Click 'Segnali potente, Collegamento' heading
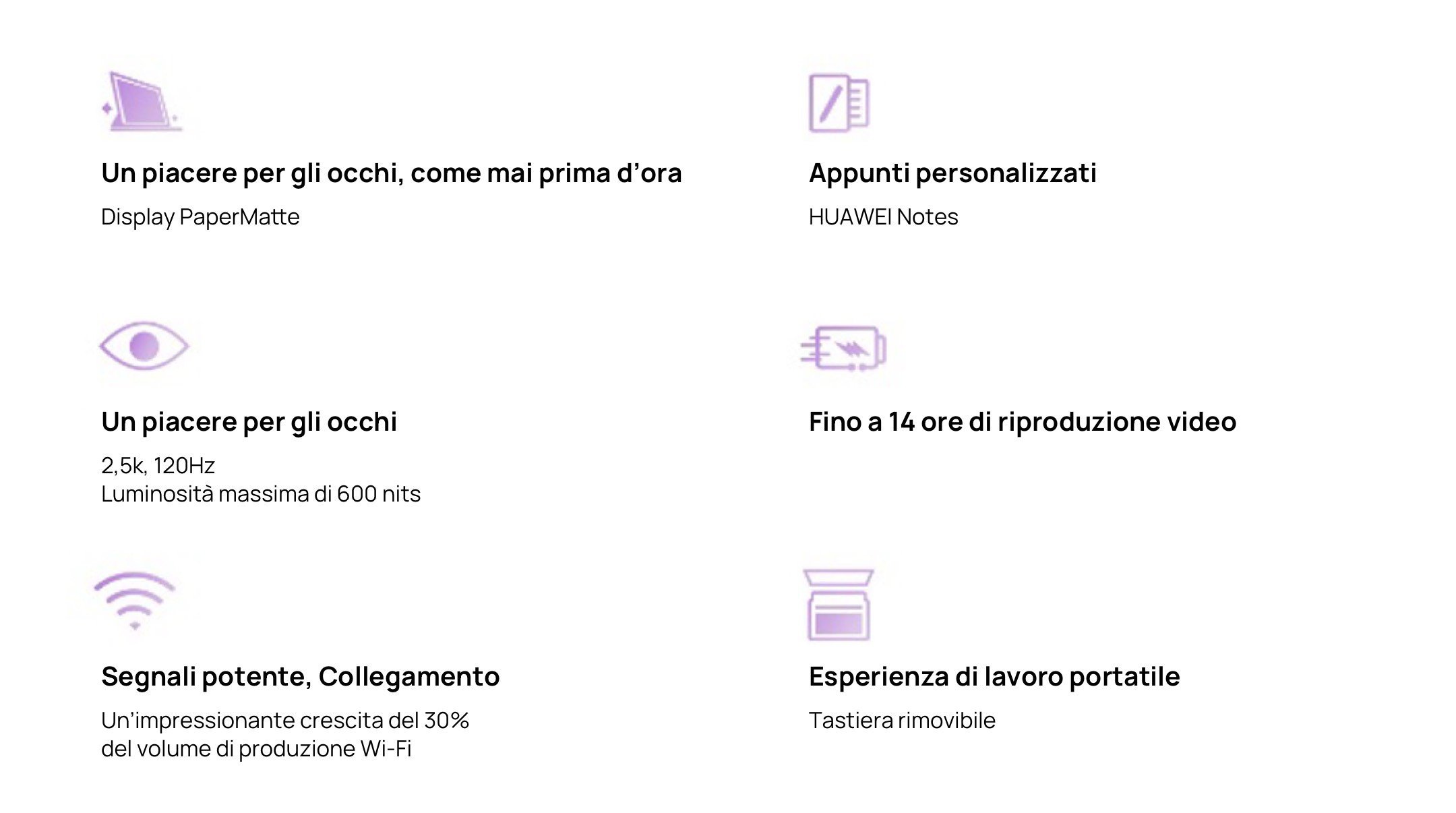The image size is (1456, 813). pos(301,677)
